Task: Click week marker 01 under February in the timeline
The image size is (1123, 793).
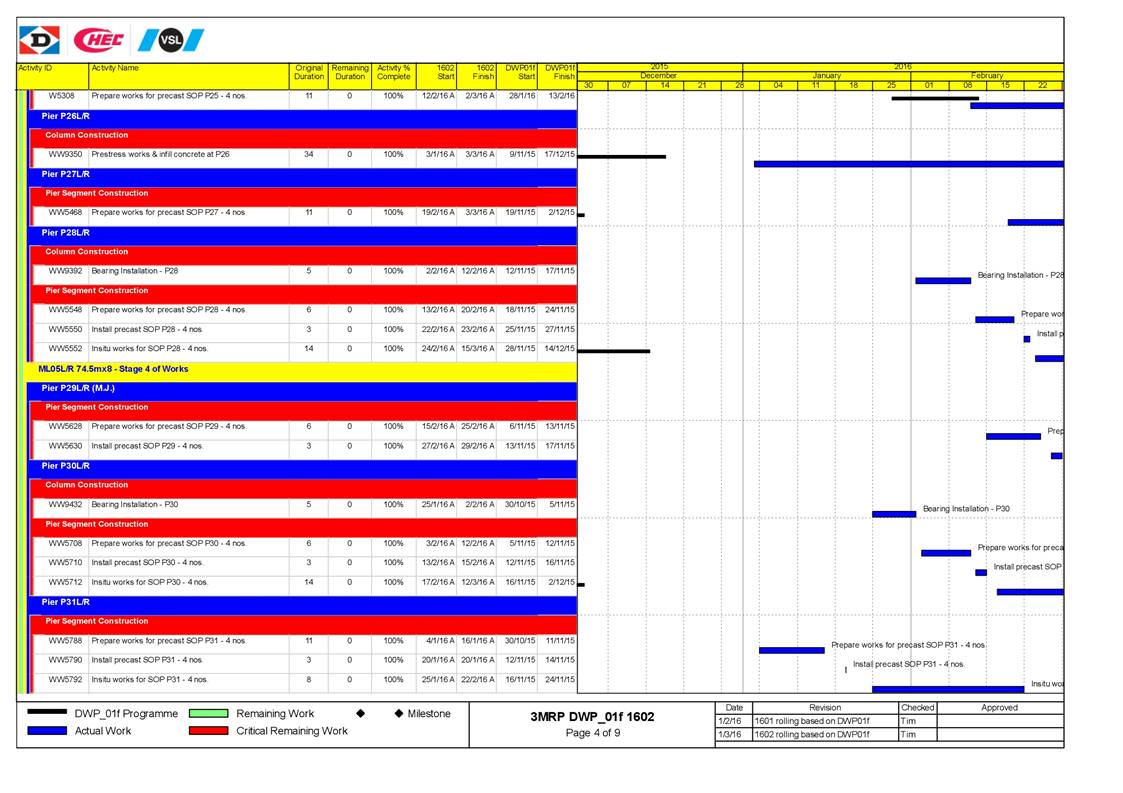Action: [x=929, y=85]
